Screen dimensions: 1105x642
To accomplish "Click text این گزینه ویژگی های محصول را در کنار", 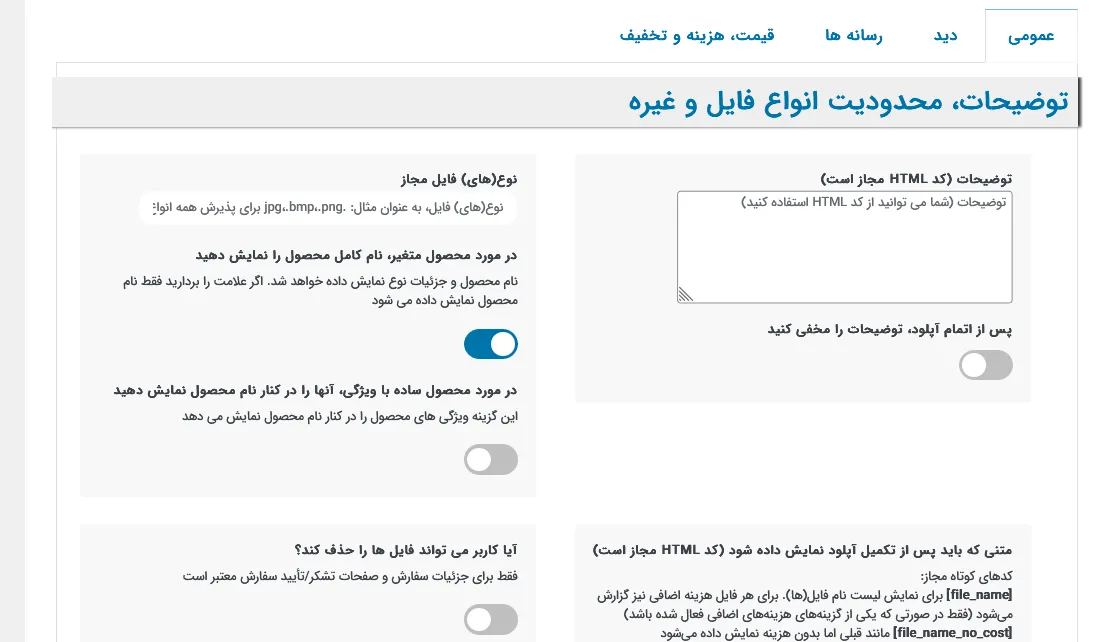I will (350, 416).
